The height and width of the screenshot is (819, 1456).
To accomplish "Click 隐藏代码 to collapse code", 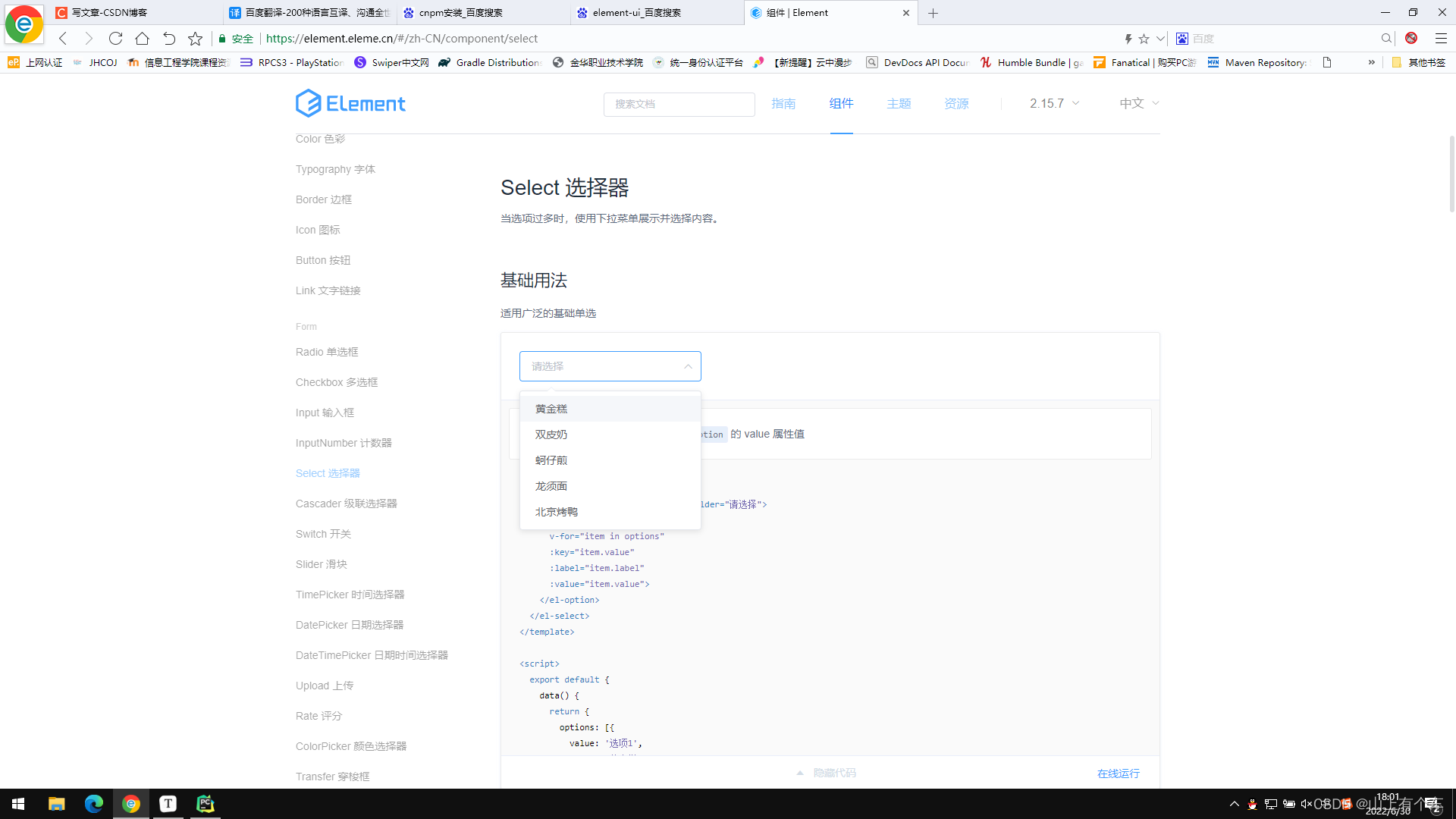I will [826, 773].
